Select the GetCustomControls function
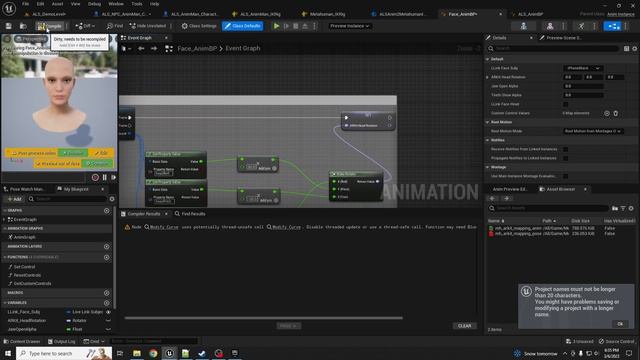Viewport: 640px width, 360px height. (x=32, y=284)
